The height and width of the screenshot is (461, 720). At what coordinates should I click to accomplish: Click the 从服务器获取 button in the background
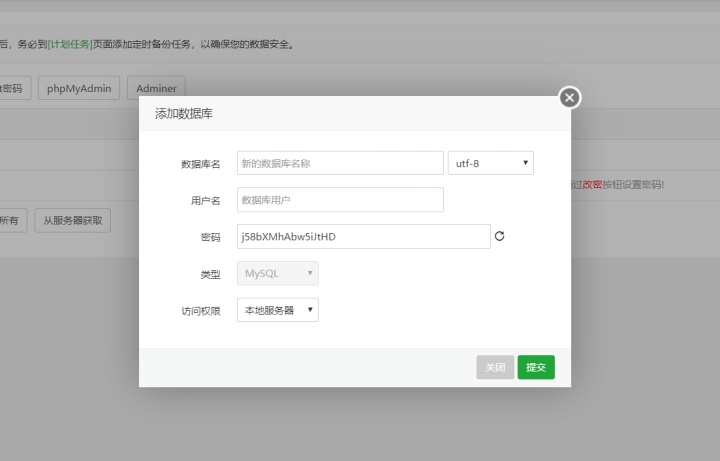(73, 220)
